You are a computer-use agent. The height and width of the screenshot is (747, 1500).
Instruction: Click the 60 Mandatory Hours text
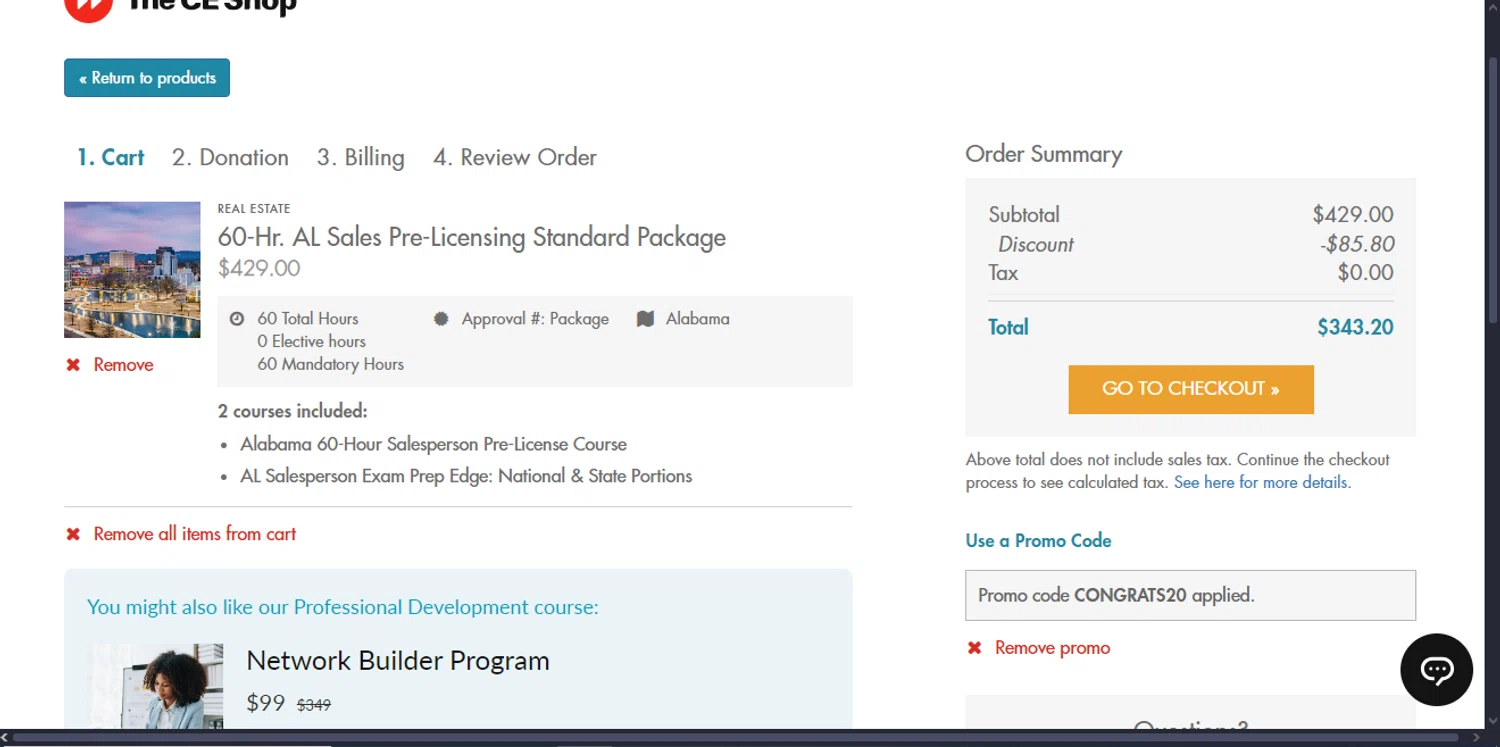pos(331,364)
